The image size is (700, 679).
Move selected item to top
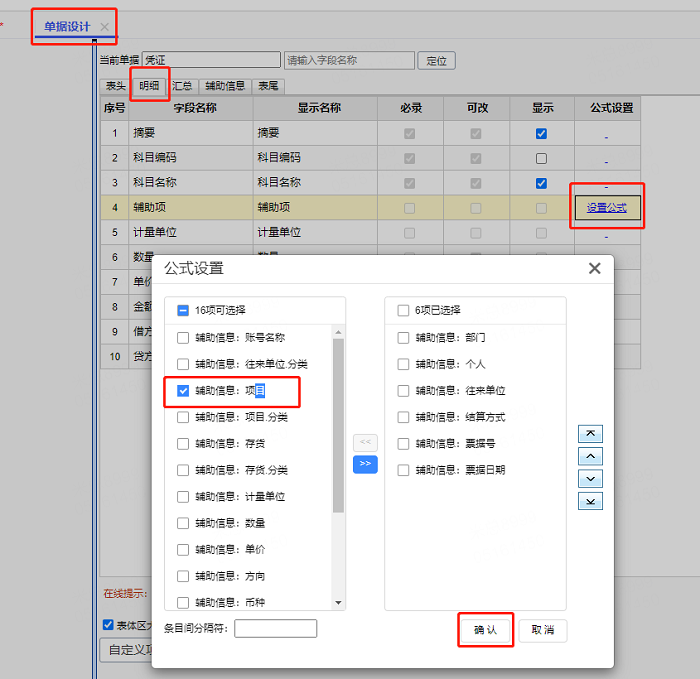(590, 433)
